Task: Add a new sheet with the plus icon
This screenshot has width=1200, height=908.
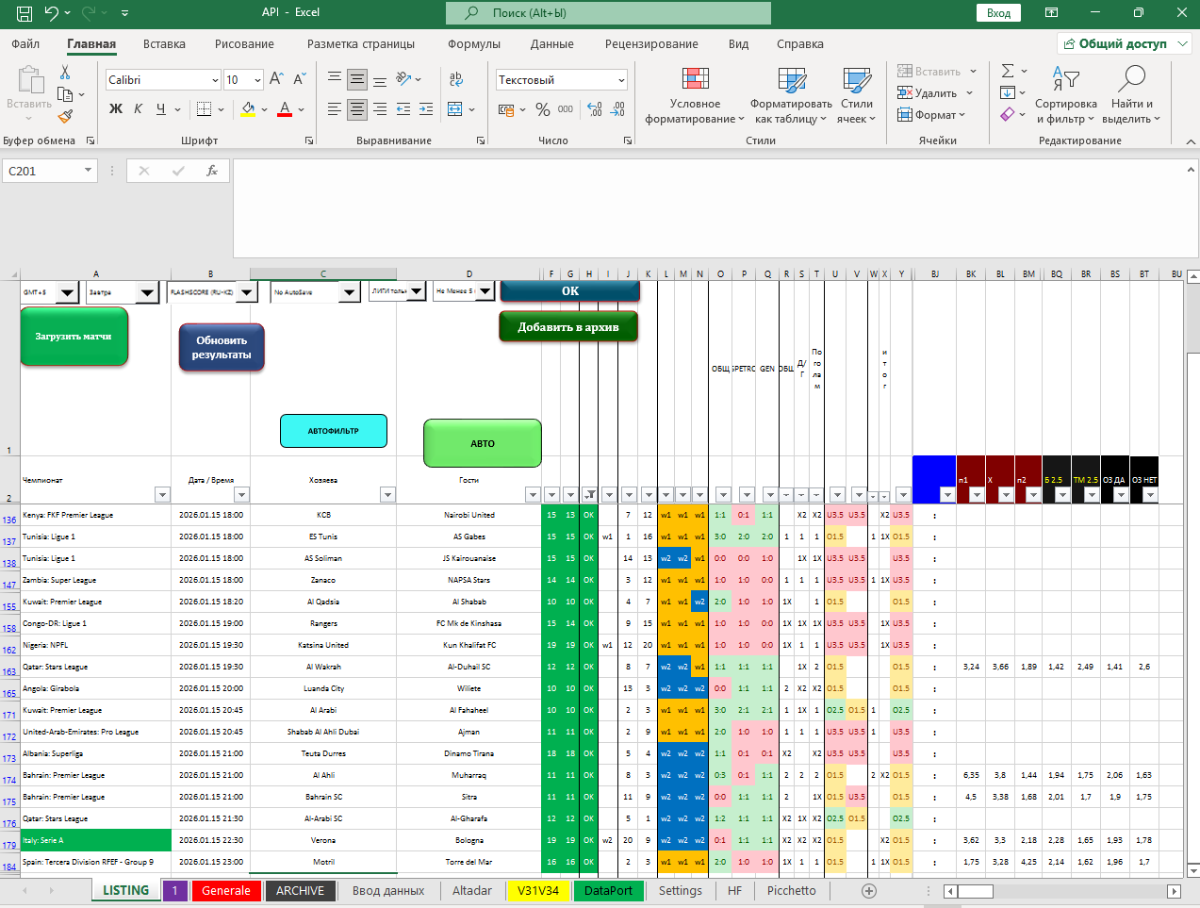Action: tap(869, 890)
